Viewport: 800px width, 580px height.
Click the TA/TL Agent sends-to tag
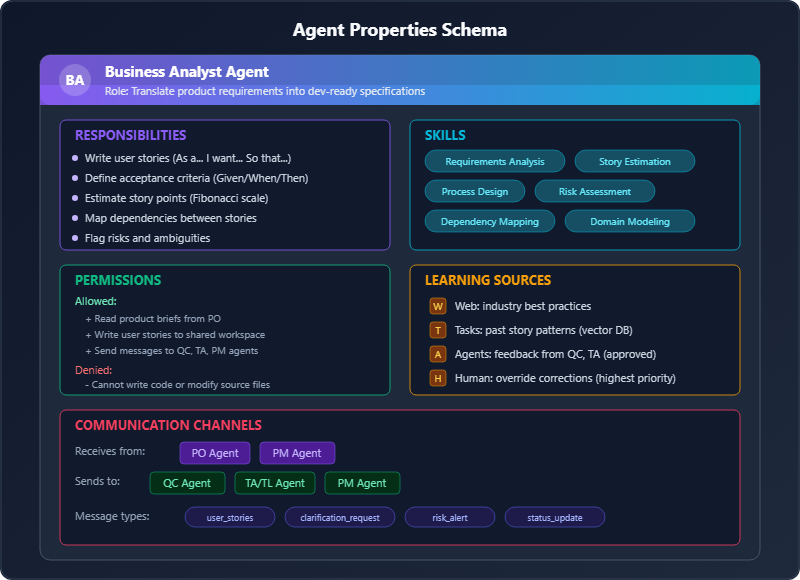tap(274, 483)
